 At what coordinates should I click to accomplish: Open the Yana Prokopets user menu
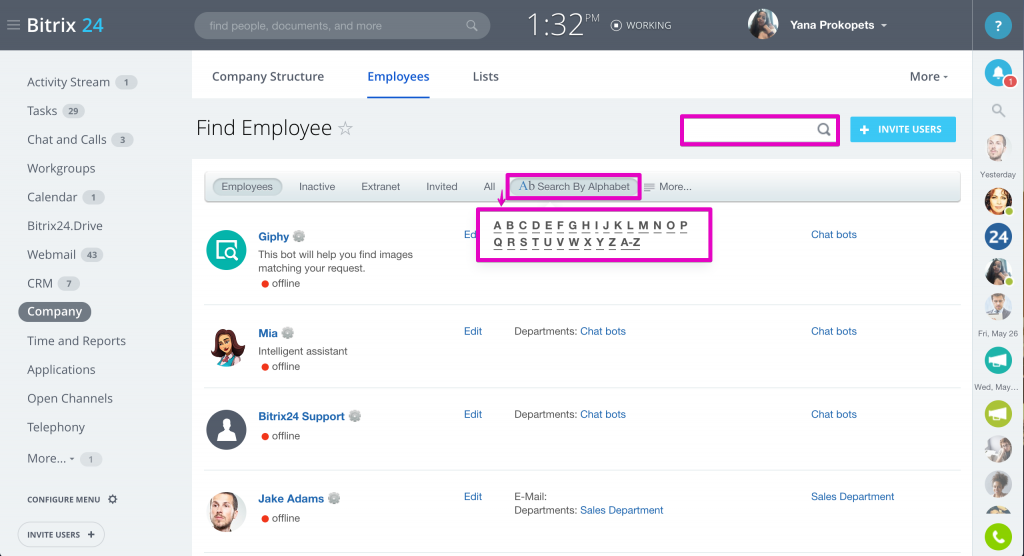839,25
